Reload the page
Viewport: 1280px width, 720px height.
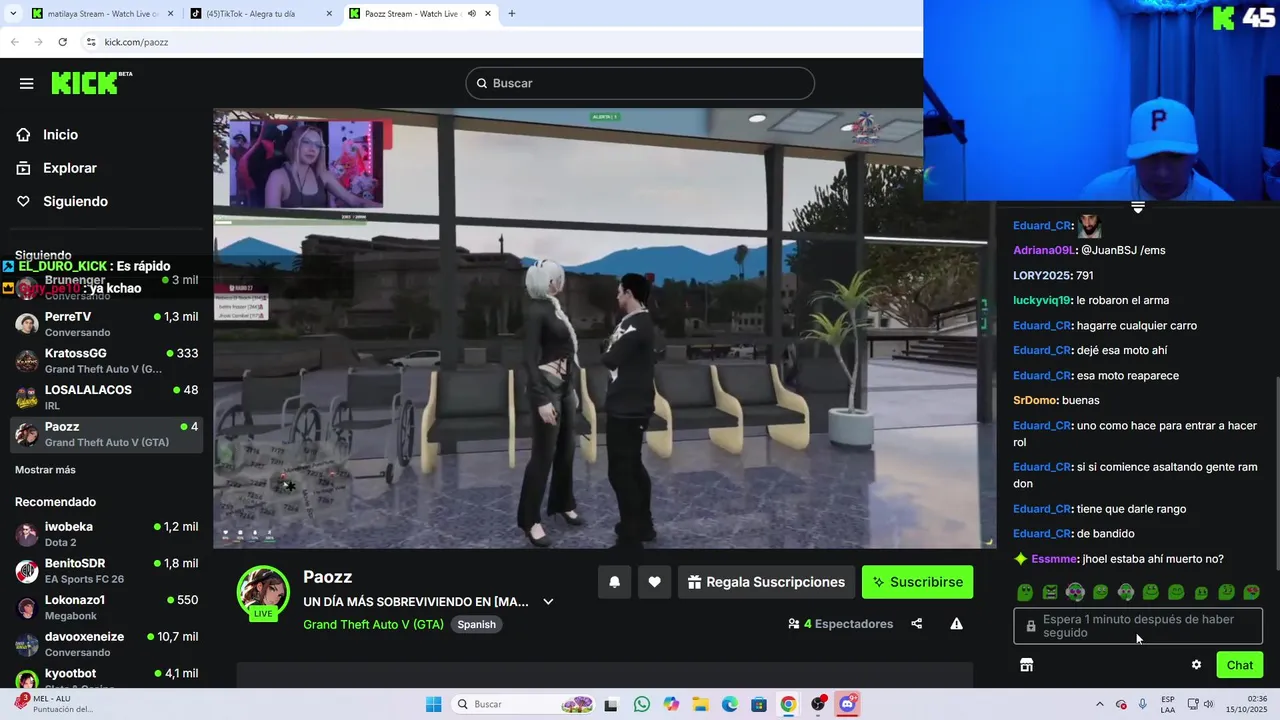[62, 42]
